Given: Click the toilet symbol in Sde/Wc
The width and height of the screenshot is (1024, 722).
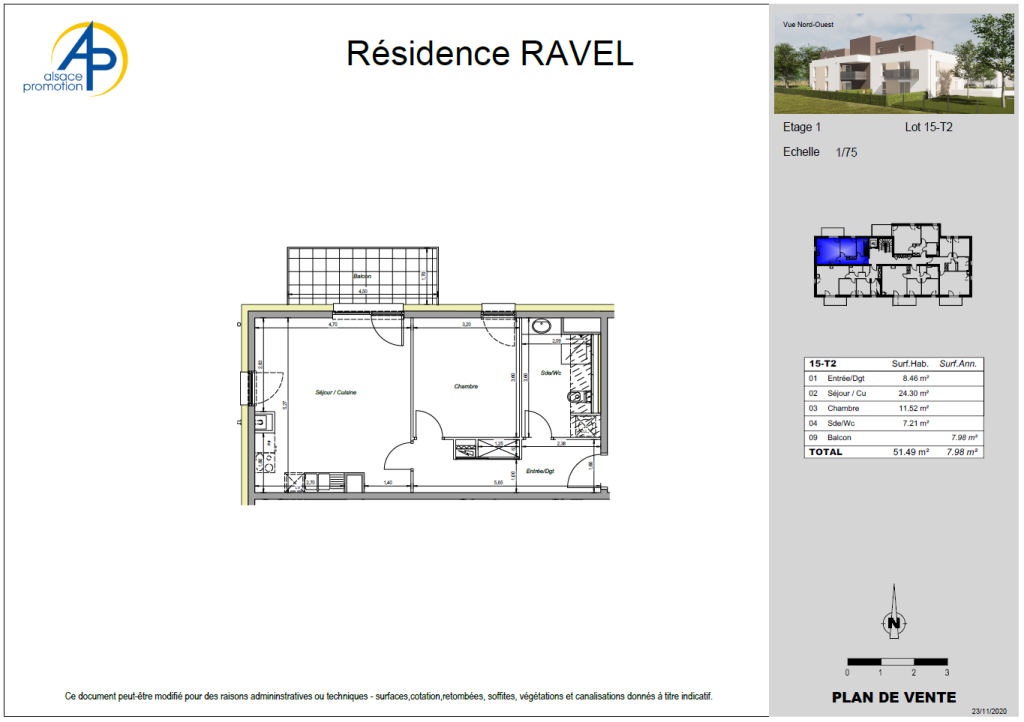Looking at the screenshot, I should 577,398.
